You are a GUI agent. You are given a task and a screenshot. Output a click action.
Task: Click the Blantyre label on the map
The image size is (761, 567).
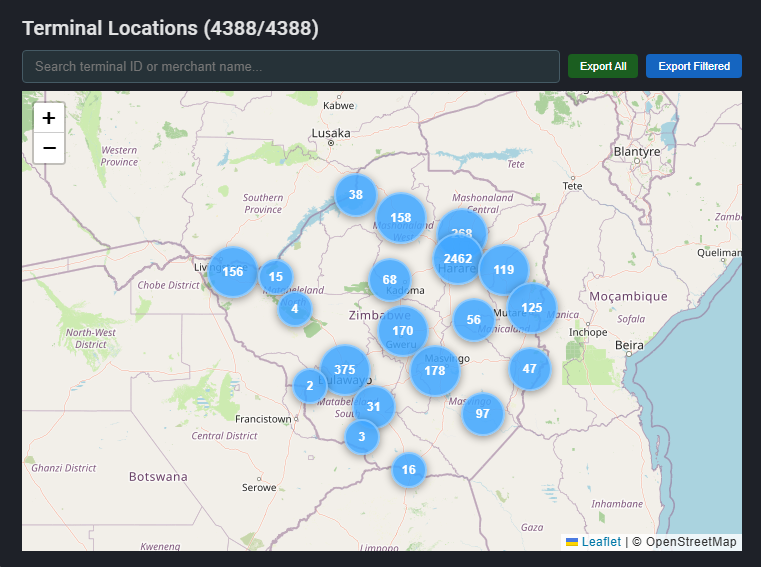point(637,151)
